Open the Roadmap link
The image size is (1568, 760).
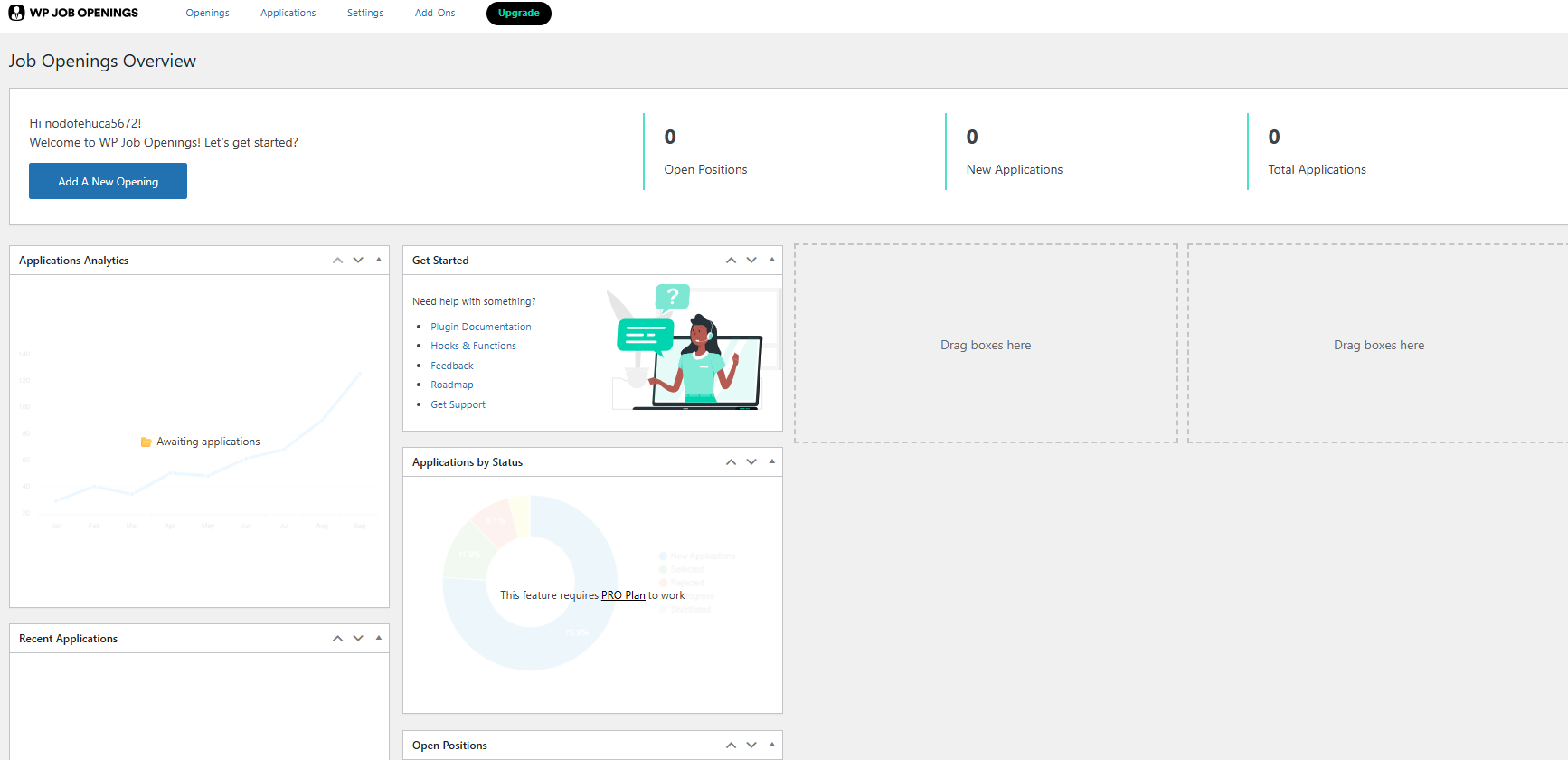pyautogui.click(x=452, y=385)
